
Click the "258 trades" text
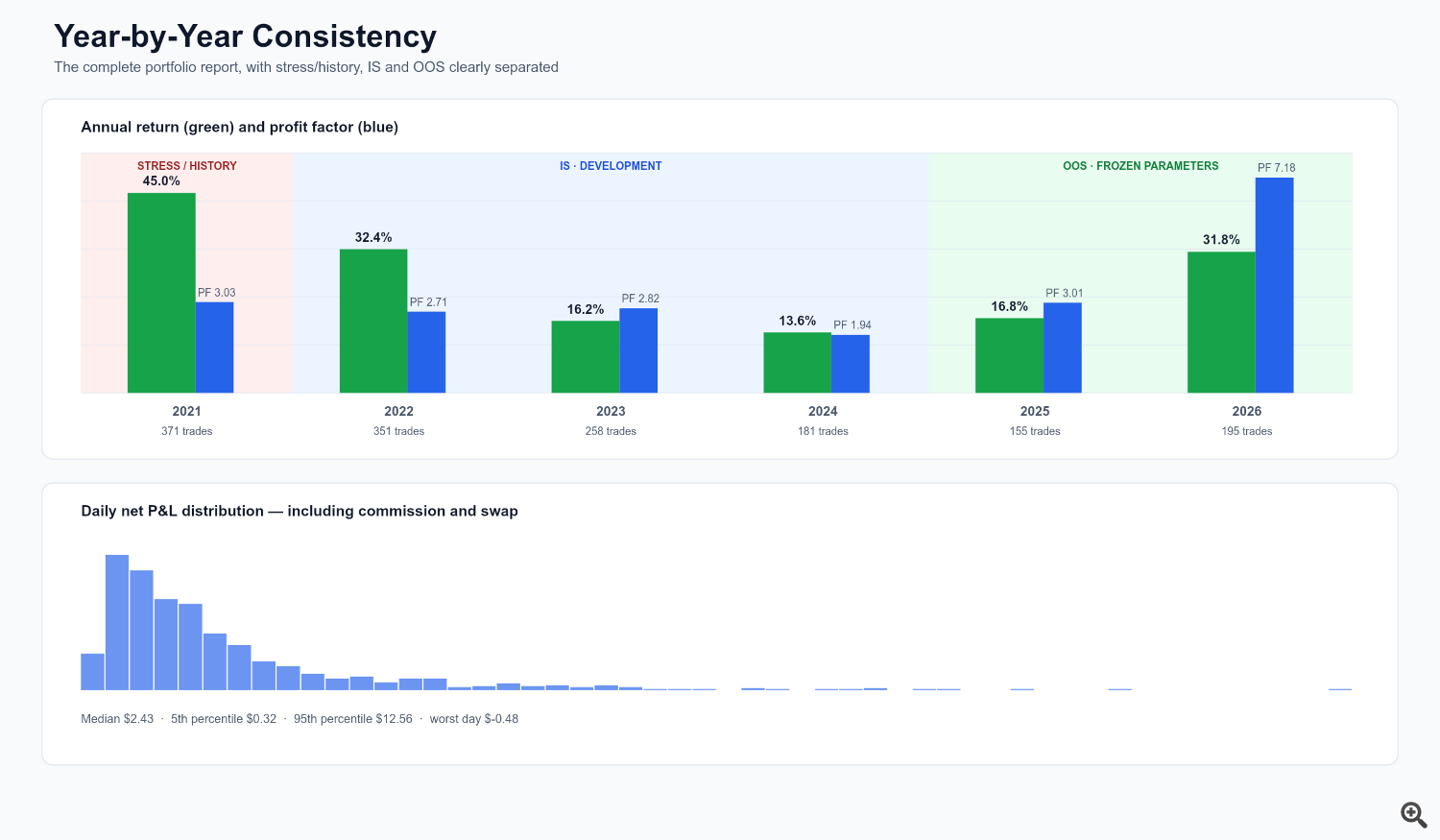pyautogui.click(x=611, y=431)
